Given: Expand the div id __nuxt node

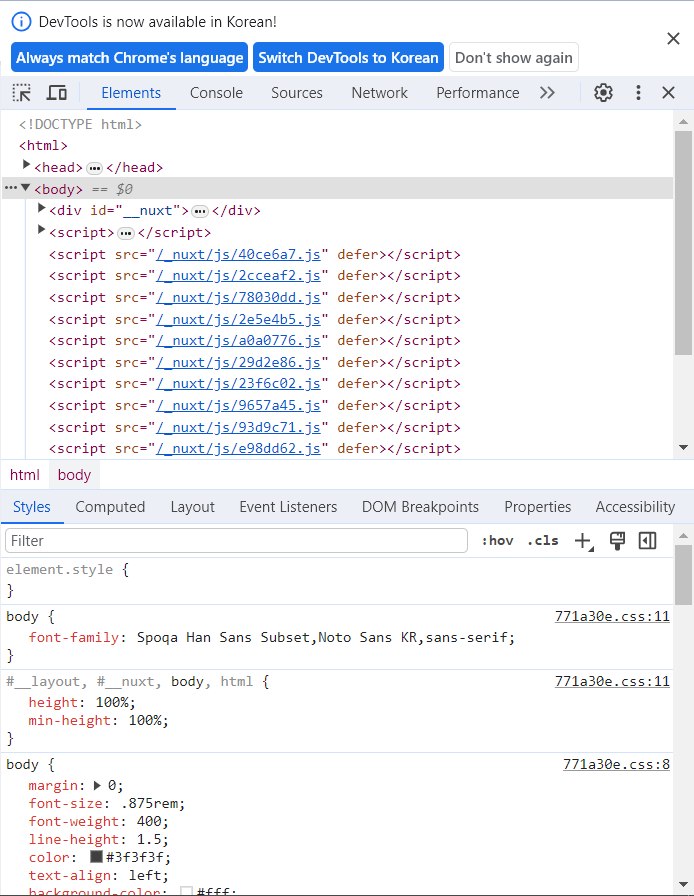Looking at the screenshot, I should pos(41,208).
